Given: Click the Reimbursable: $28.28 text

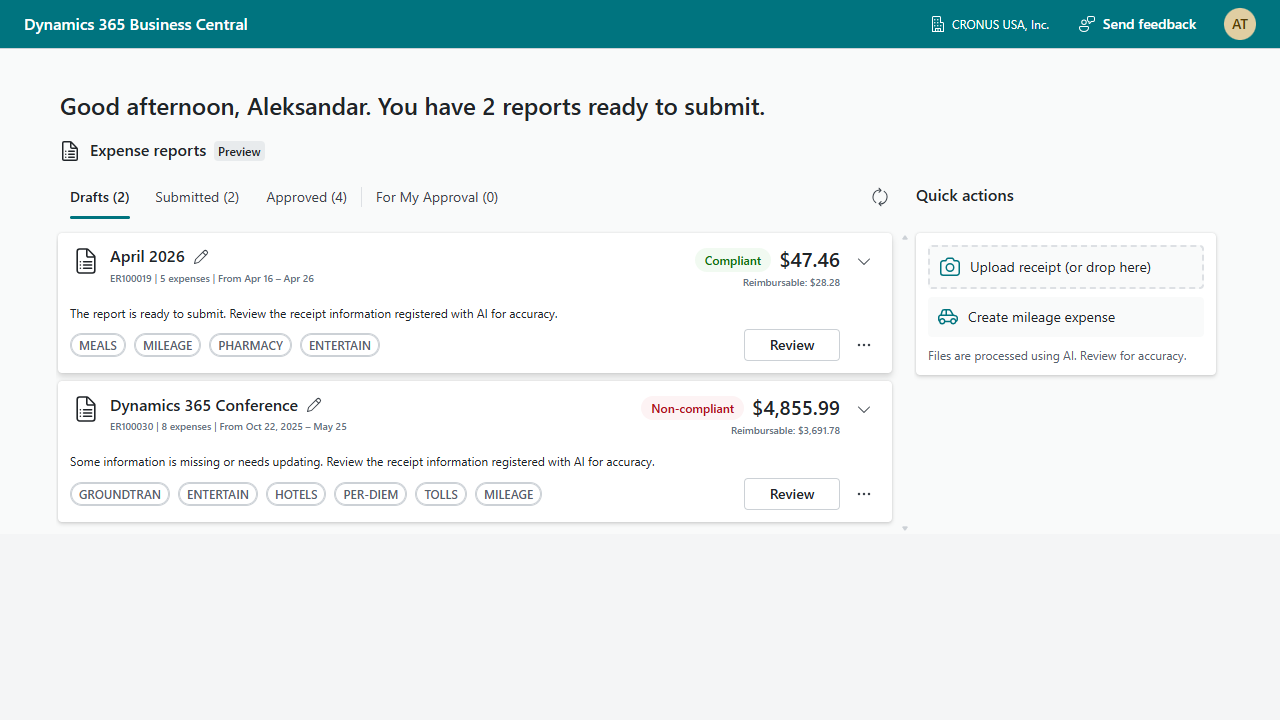Looking at the screenshot, I should pos(791,283).
